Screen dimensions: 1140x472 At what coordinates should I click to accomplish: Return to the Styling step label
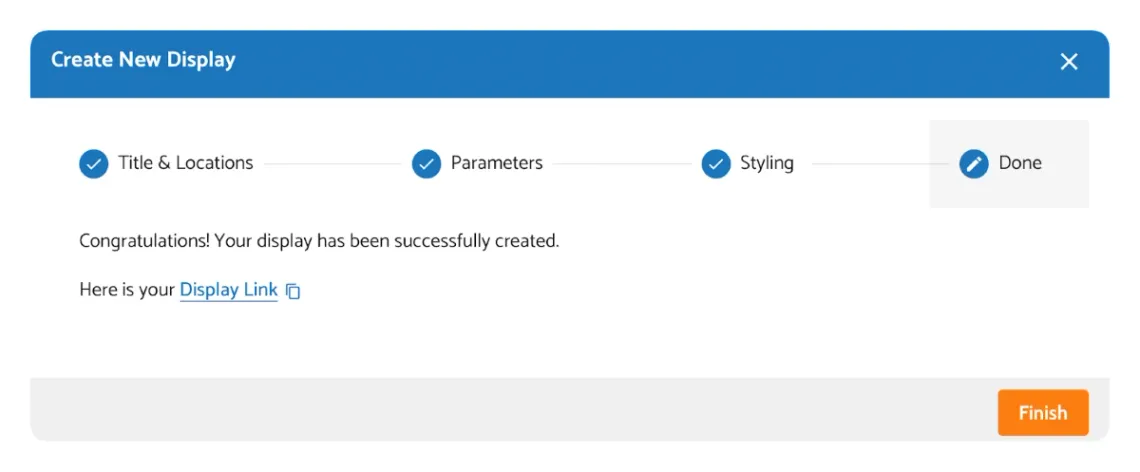767,163
